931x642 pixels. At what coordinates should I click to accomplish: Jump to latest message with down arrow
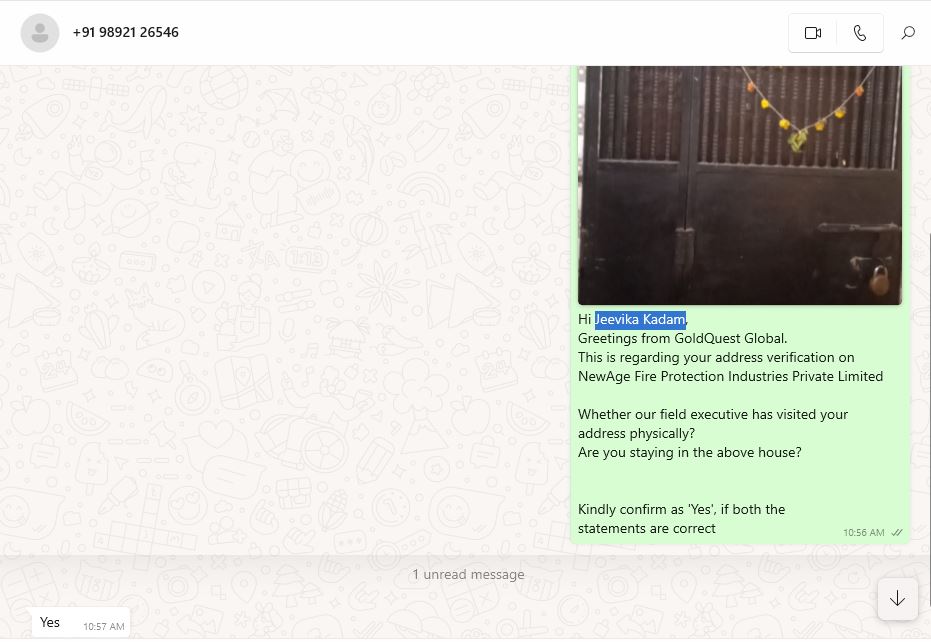(897, 599)
